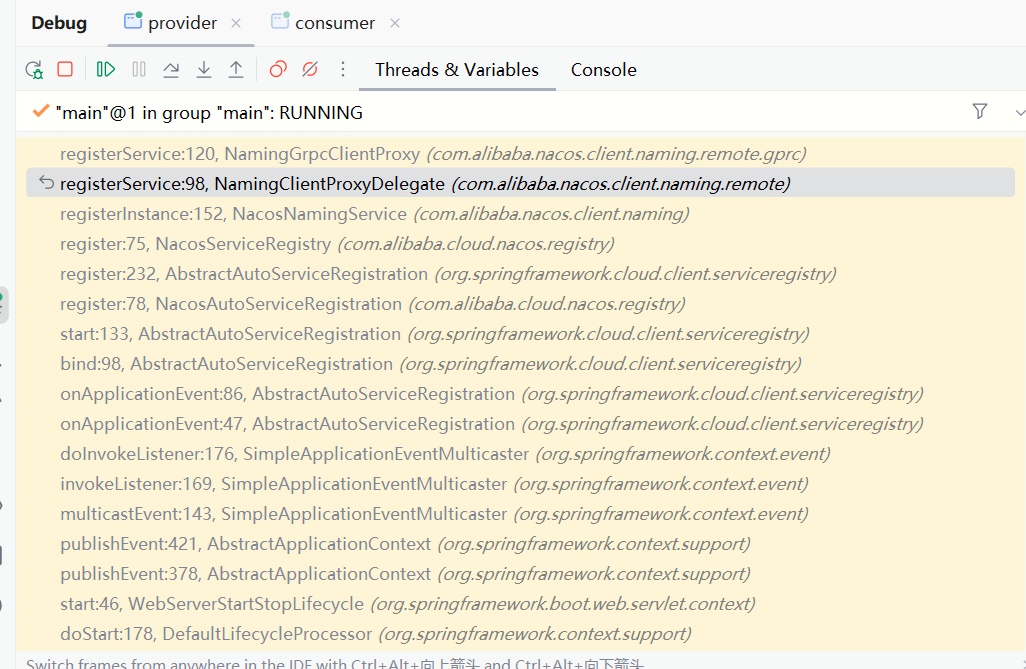Open the More debugger actions menu
Screen dimensions: 1026x669
pos(343,69)
